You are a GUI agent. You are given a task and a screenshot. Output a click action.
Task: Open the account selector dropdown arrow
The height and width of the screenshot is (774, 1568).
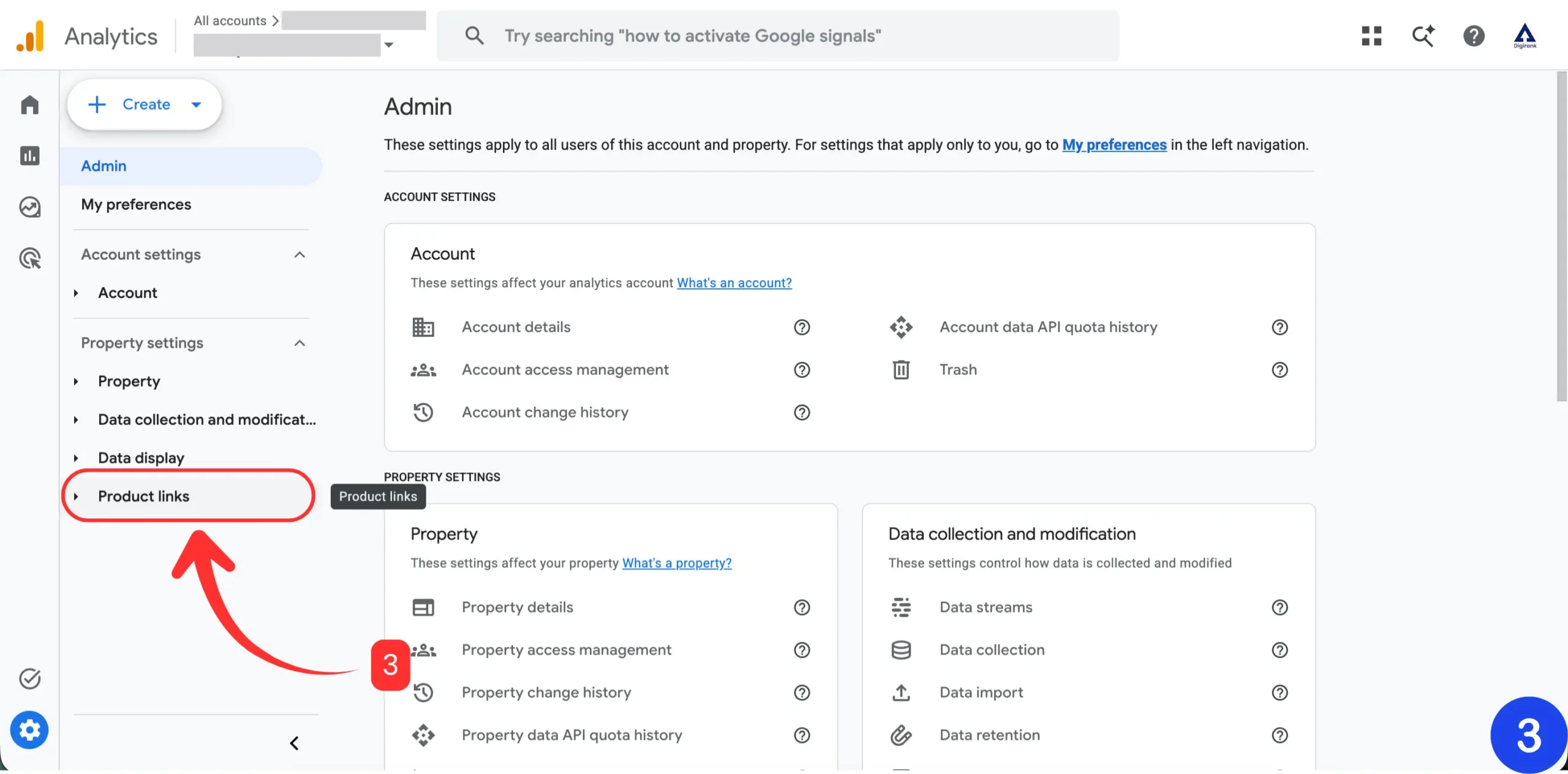[x=388, y=44]
